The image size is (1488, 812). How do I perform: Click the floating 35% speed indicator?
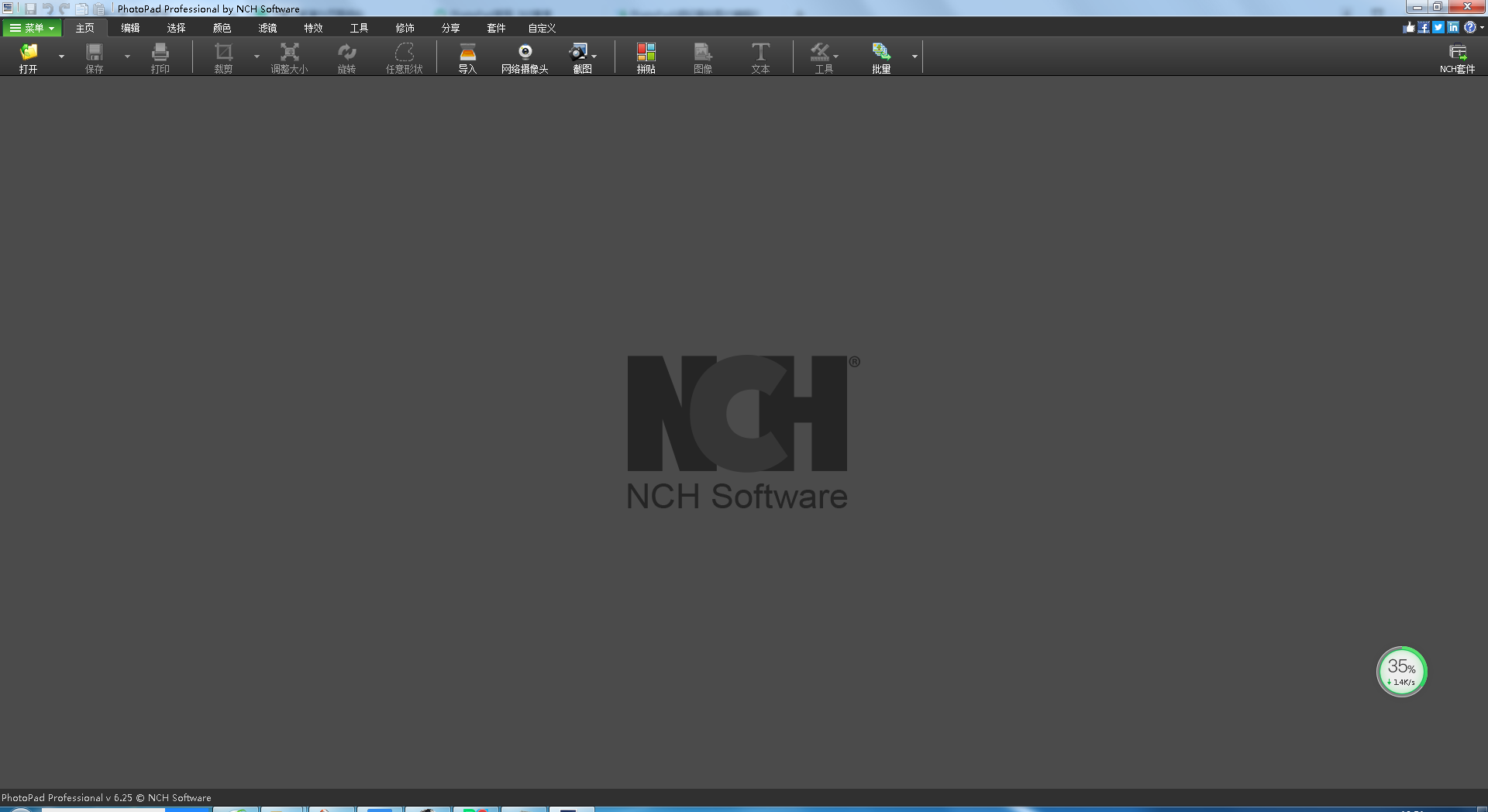pyautogui.click(x=1401, y=672)
